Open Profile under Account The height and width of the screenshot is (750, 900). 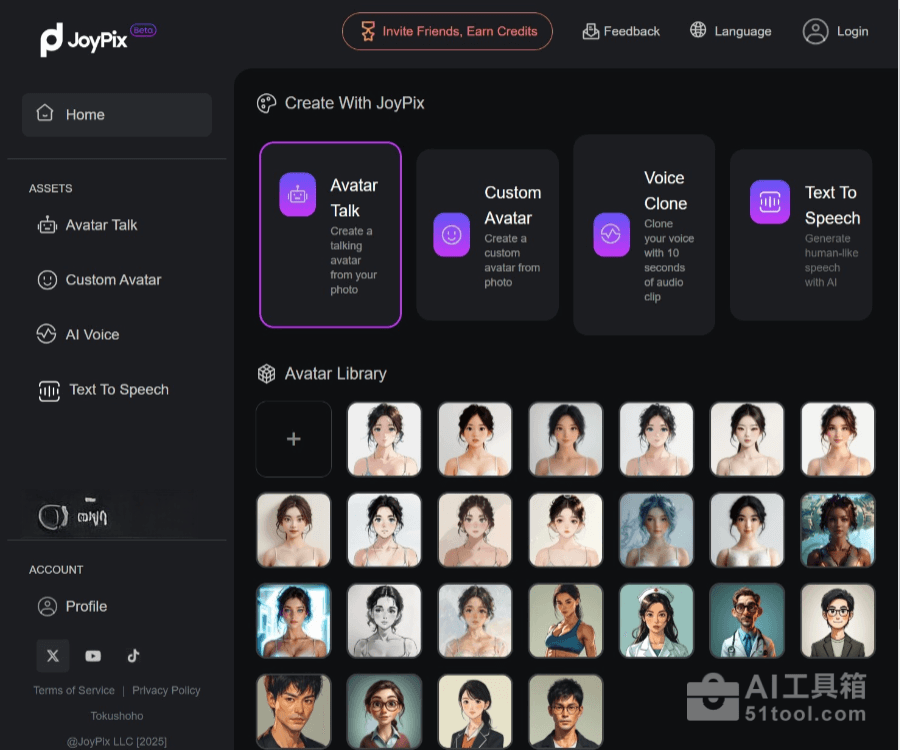click(86, 606)
